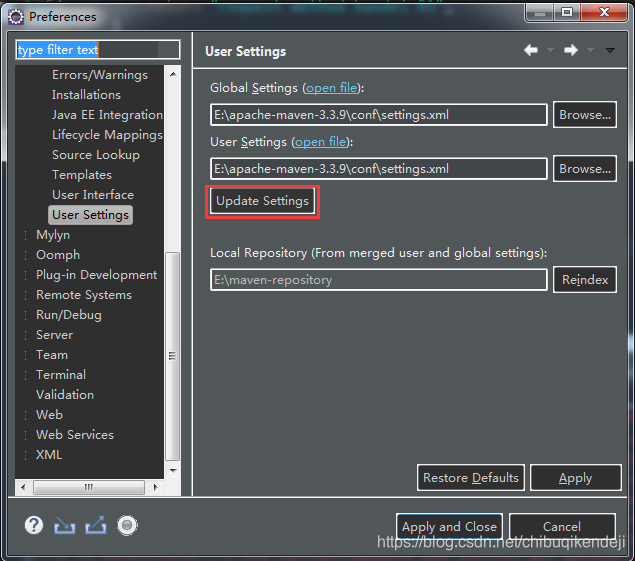Expand the Web Services node
The height and width of the screenshot is (561, 635).
pos(27,435)
